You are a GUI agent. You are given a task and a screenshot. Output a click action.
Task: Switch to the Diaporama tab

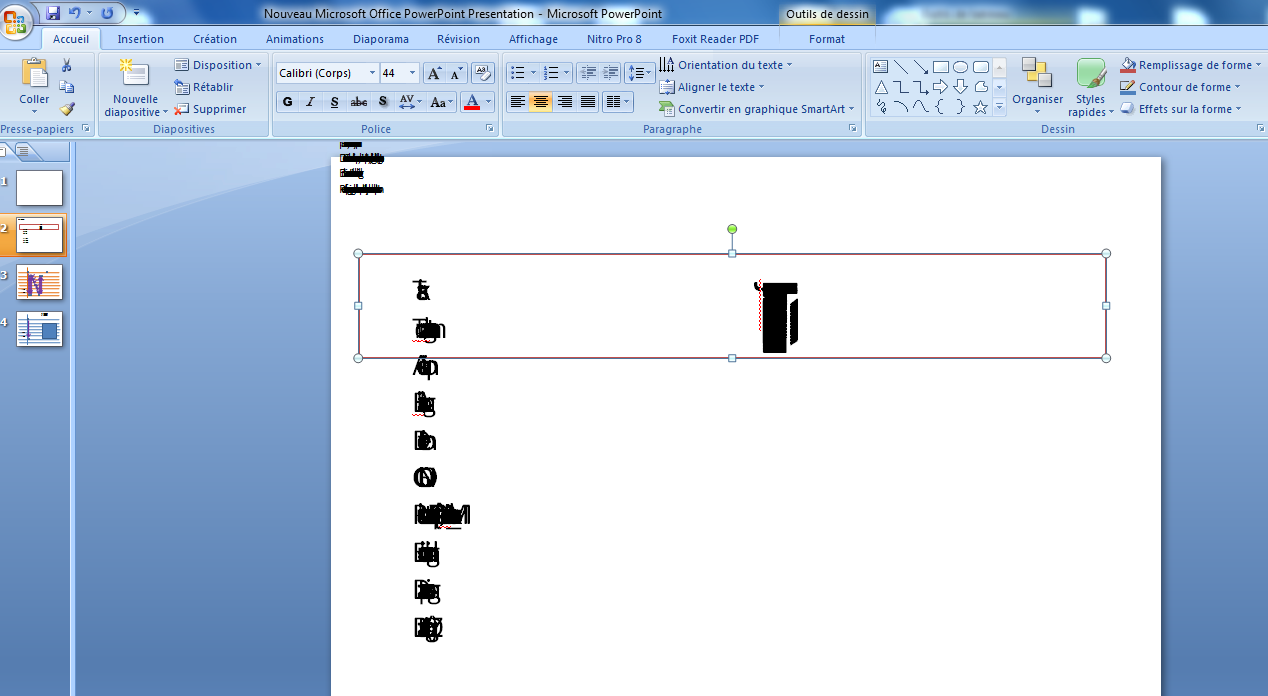coord(381,39)
